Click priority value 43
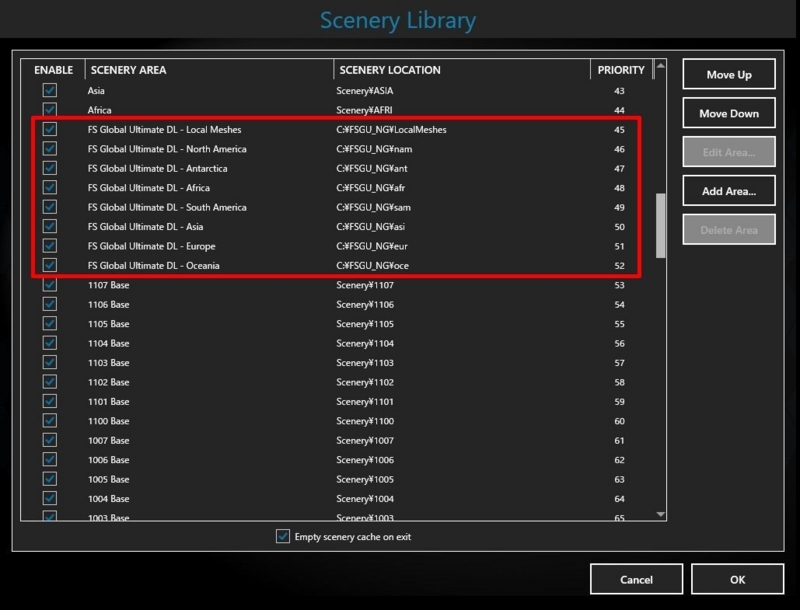Image resolution: width=800 pixels, height=610 pixels. (x=619, y=90)
